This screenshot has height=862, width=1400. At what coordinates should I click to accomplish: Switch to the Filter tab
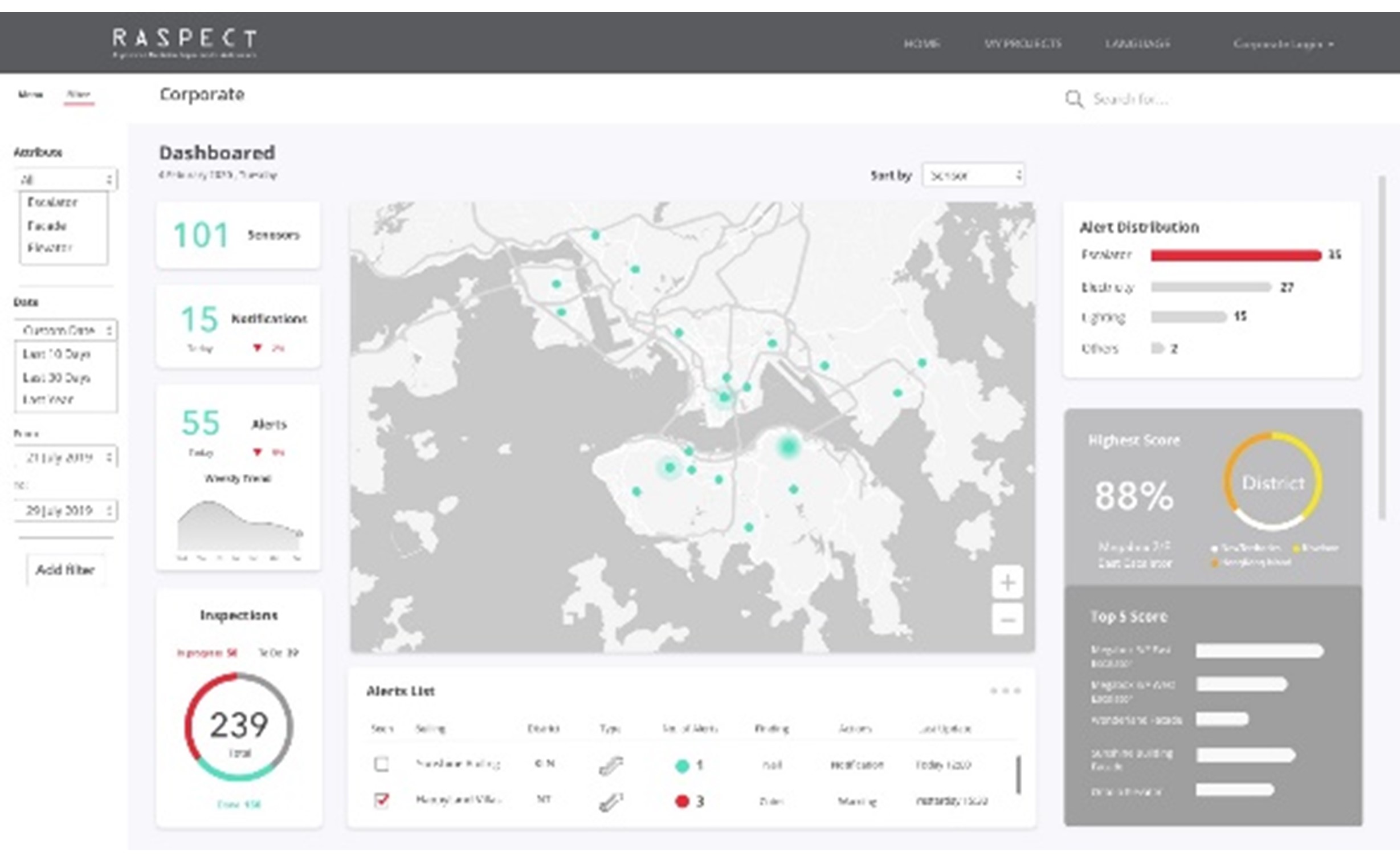(79, 95)
